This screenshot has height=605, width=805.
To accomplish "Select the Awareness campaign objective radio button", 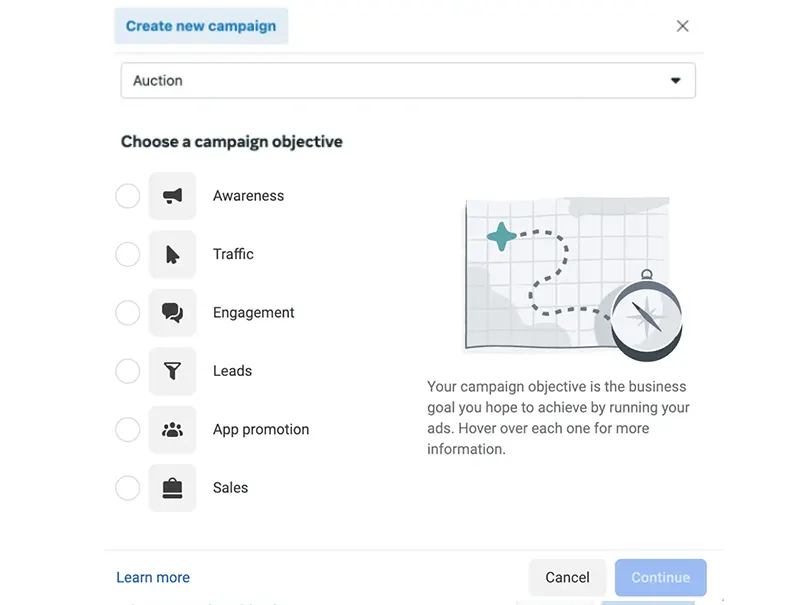I will coord(127,196).
